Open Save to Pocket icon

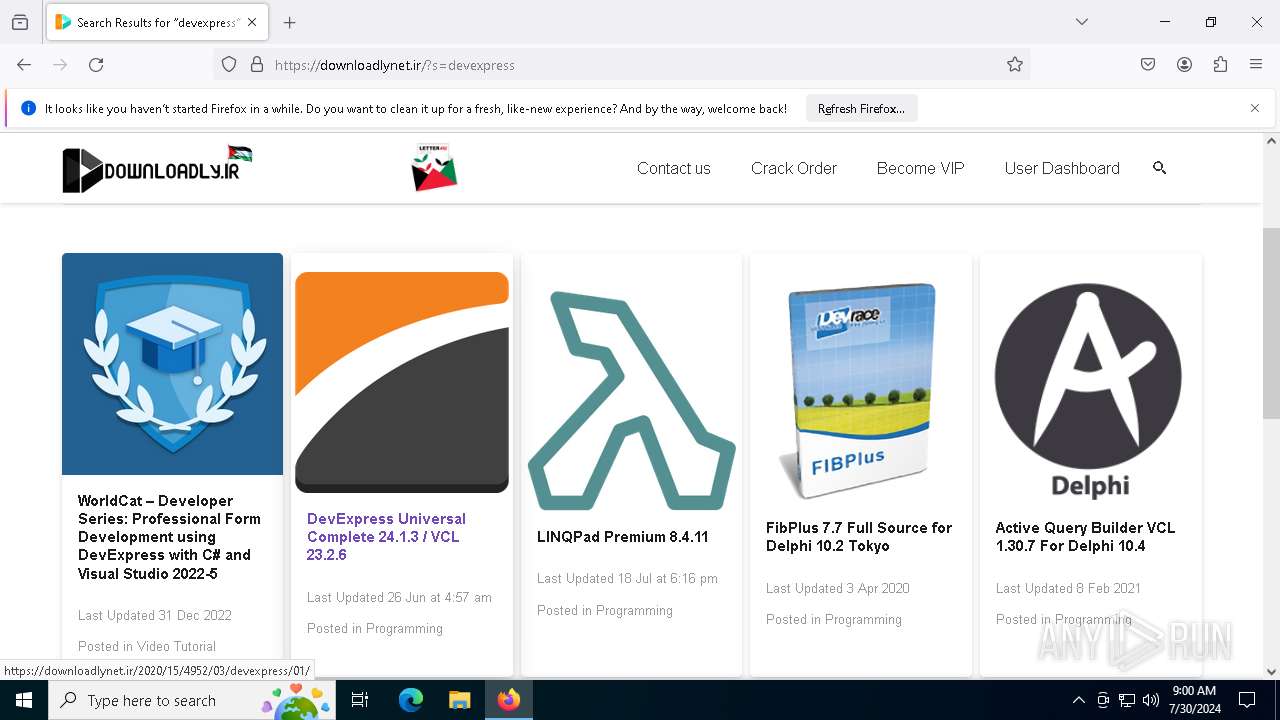[x=1148, y=64]
